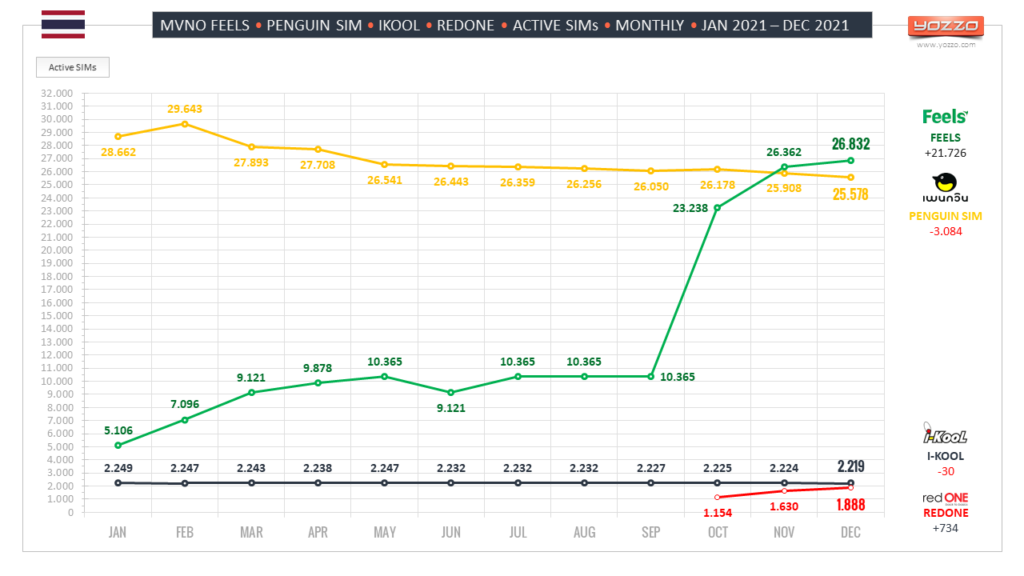The width and height of the screenshot is (1024, 576).
Task: Select the PENGUIN SIM legend label
Action: click(x=945, y=216)
